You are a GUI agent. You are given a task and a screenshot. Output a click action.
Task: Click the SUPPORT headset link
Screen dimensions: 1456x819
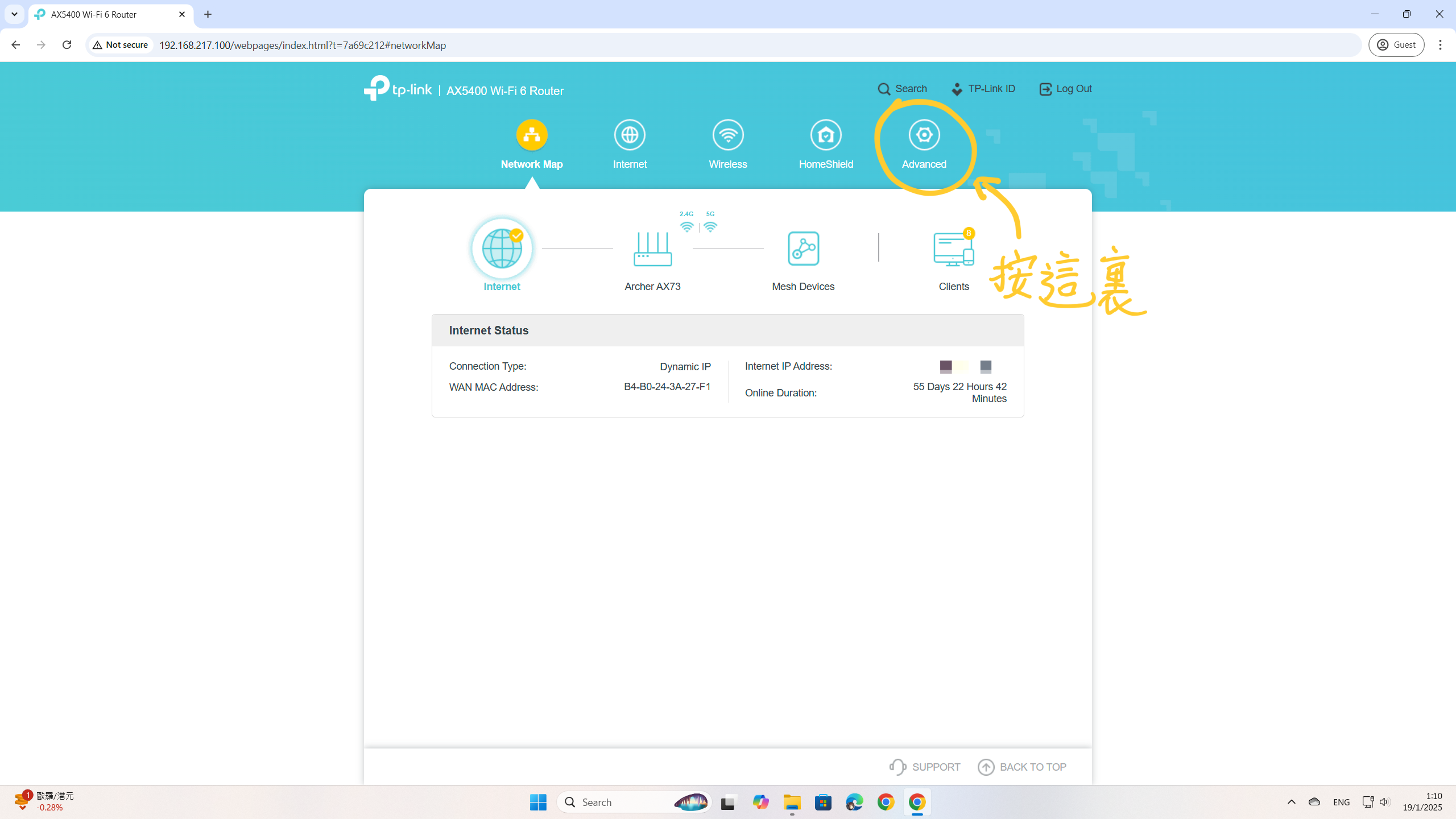pos(925,767)
